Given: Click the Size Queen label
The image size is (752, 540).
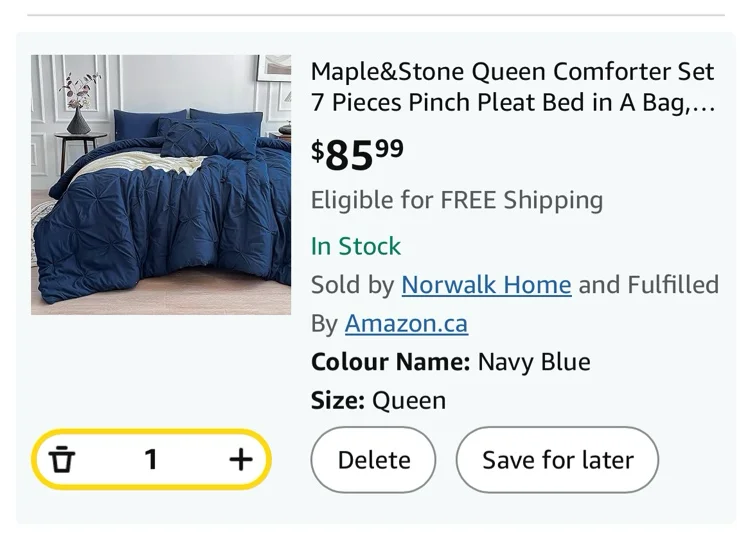Looking at the screenshot, I should click(378, 401).
